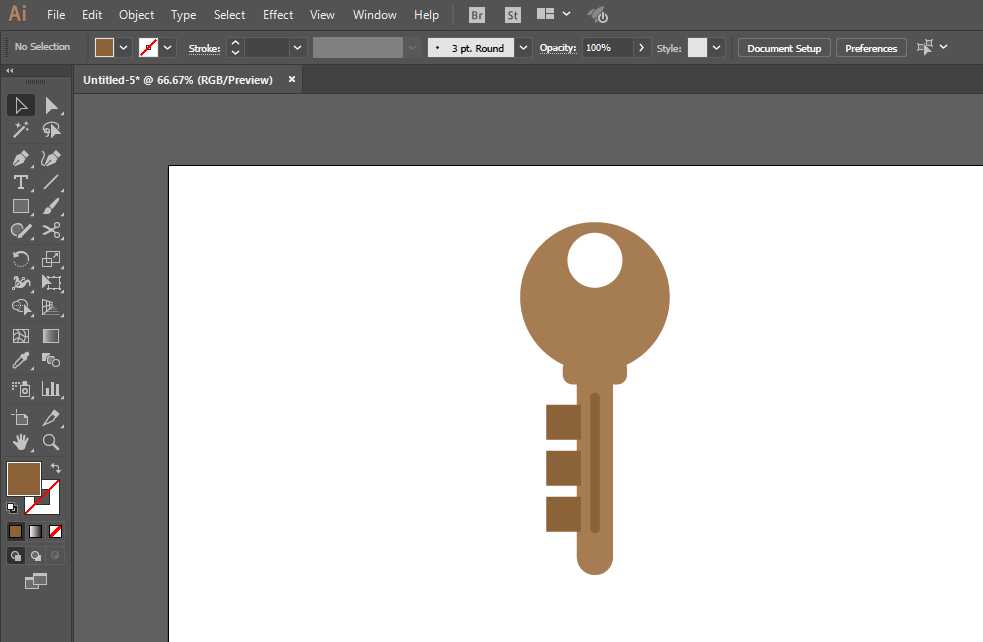The width and height of the screenshot is (983, 642).
Task: Select the Hand tool
Action: coord(20,442)
